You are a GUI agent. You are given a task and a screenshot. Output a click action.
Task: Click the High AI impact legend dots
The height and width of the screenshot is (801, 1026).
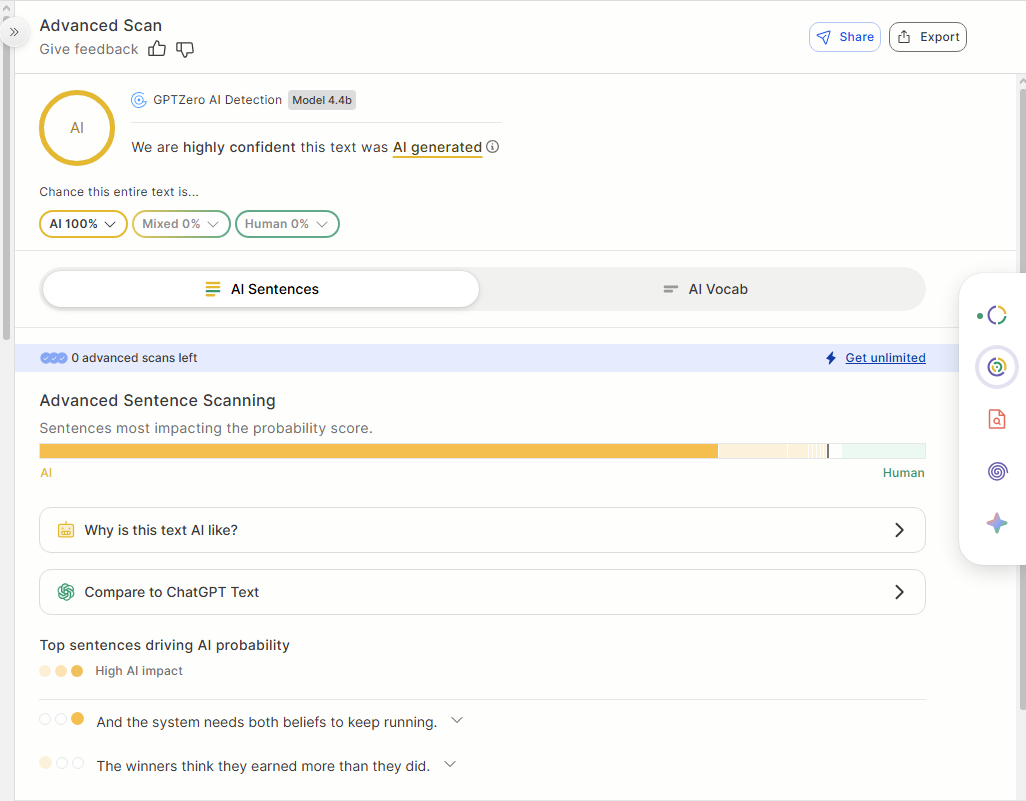[x=62, y=671]
